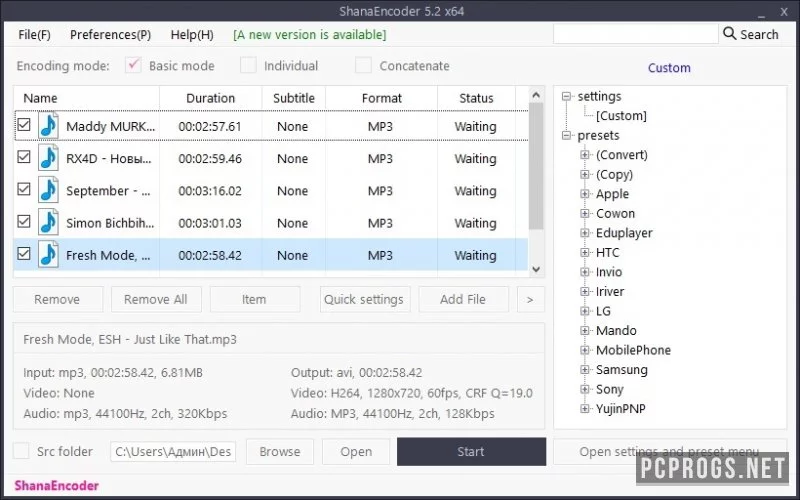Uncheck the RX4D file checkbox

tap(24, 157)
